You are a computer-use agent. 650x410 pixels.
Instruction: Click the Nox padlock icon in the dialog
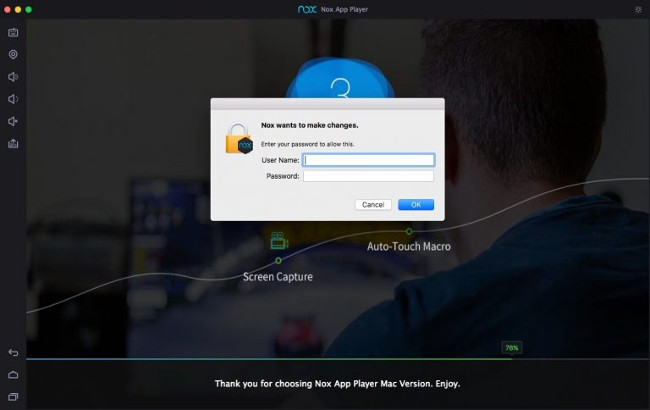(x=239, y=139)
